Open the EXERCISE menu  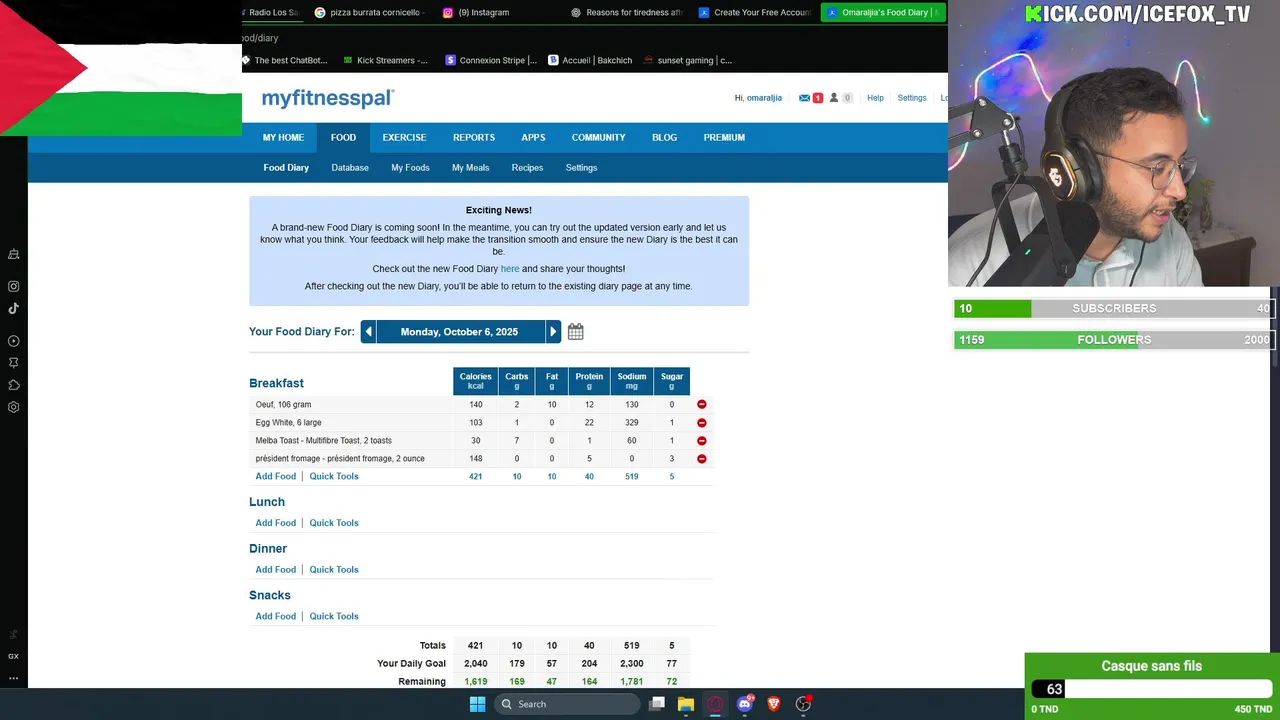(x=404, y=138)
